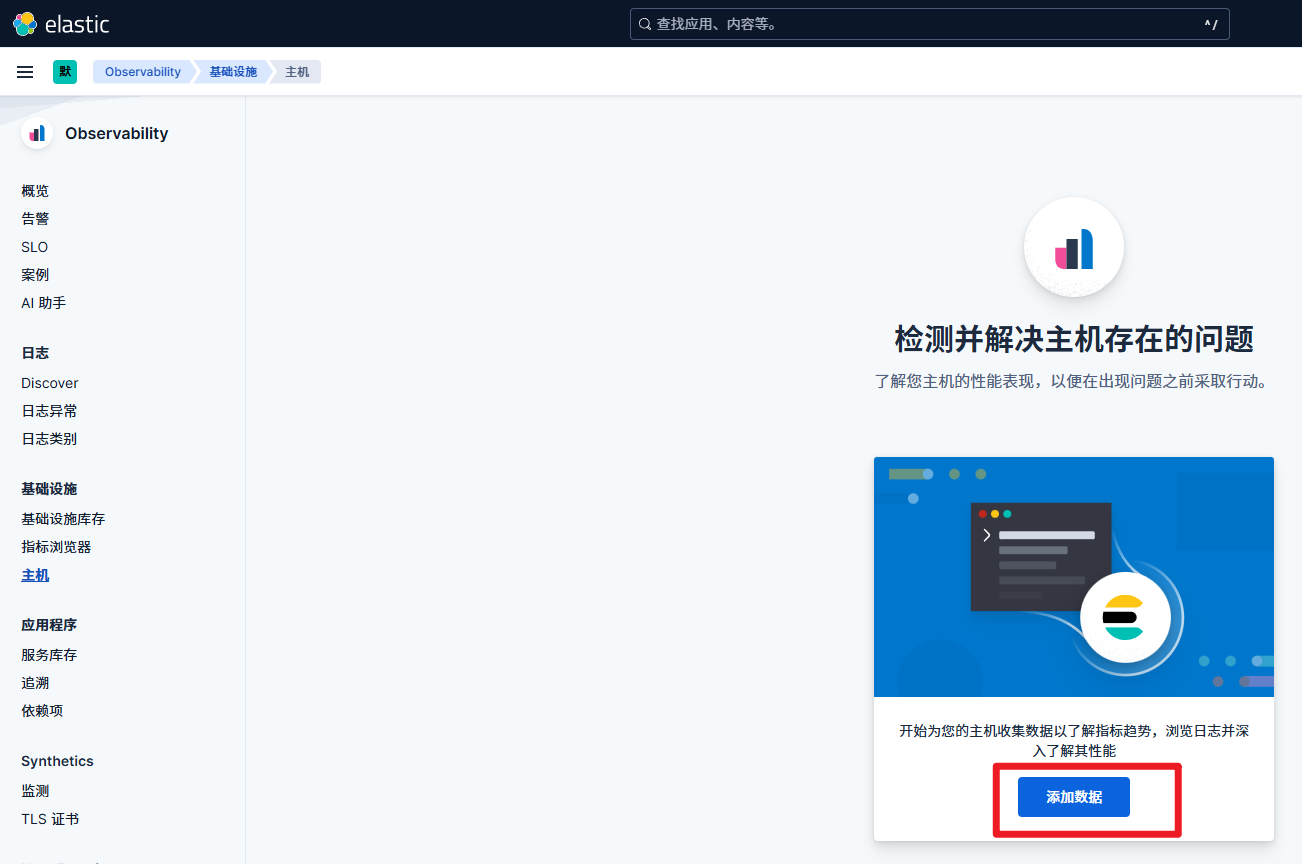Click the 应用程序 section heading

pos(49,625)
